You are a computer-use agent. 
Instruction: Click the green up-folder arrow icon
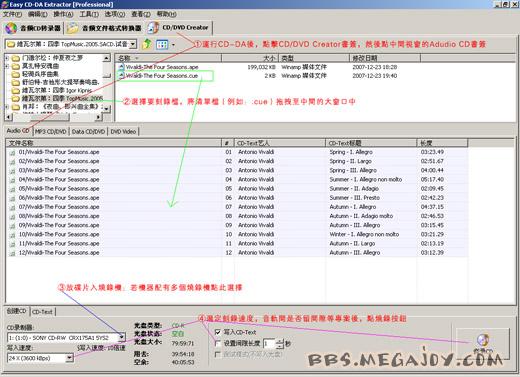click(x=147, y=44)
